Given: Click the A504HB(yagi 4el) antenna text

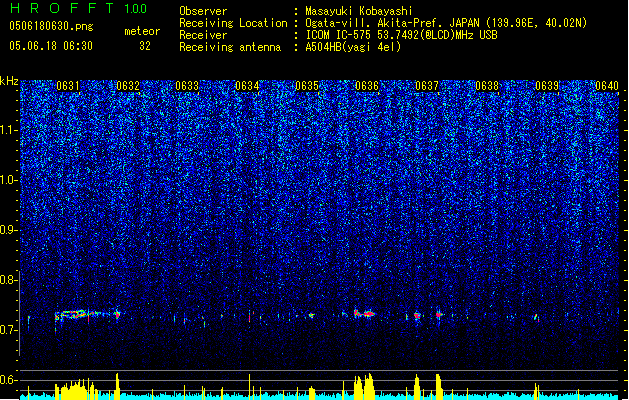Looking at the screenshot, I should coord(353,47).
